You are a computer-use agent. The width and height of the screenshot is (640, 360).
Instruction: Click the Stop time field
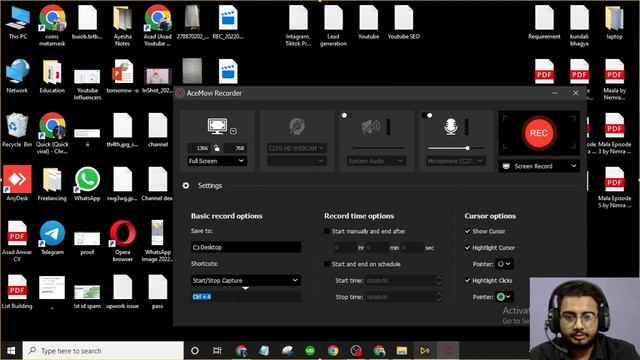point(403,297)
